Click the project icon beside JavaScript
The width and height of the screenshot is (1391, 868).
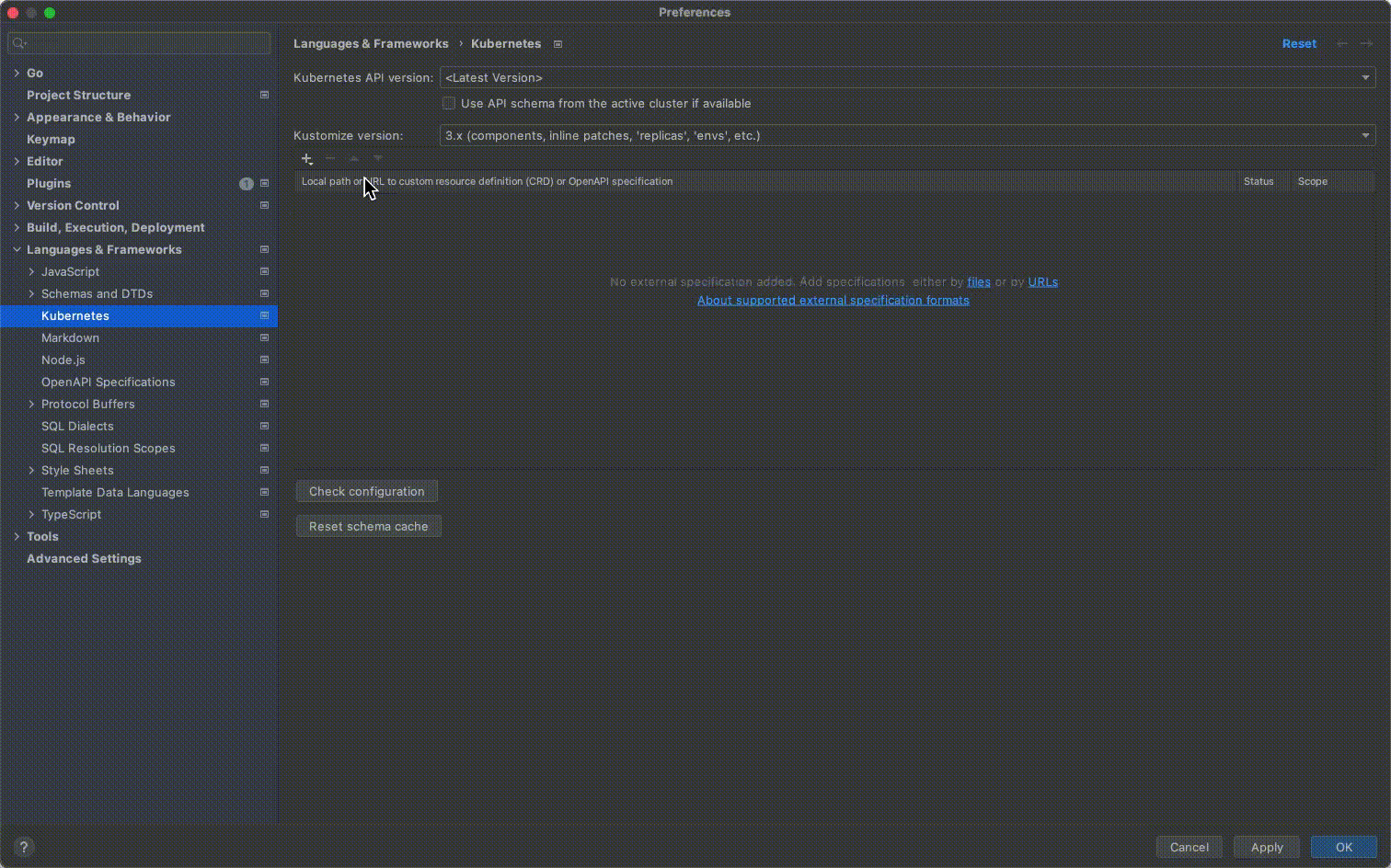click(x=264, y=271)
